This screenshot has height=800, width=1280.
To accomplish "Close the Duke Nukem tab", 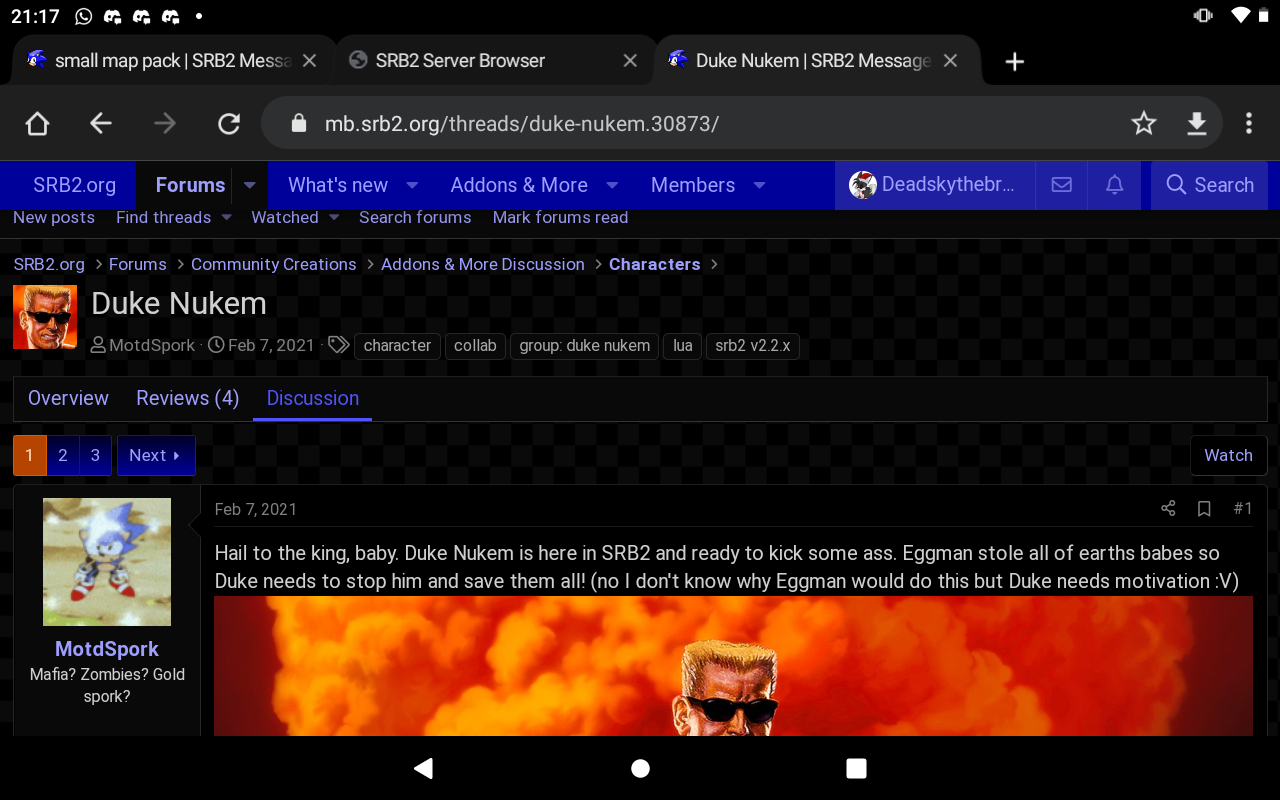I will click(x=950, y=61).
